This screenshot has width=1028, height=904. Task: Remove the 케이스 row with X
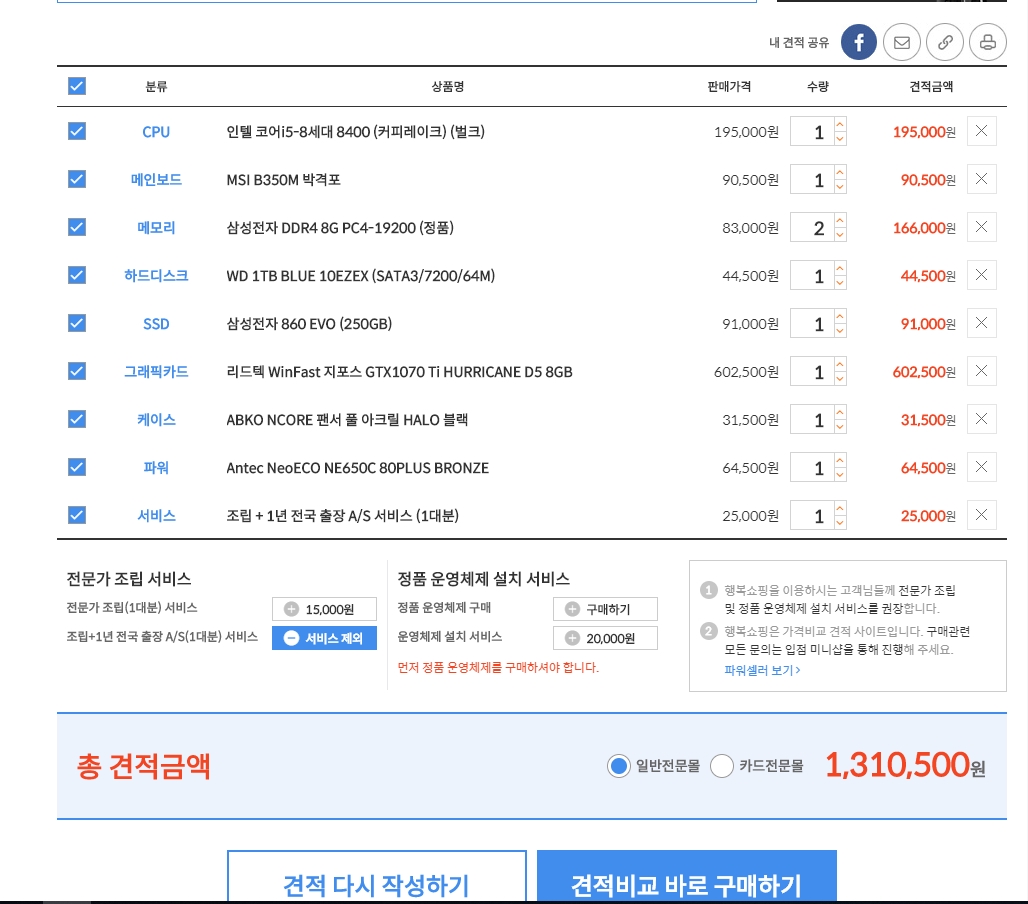pos(981,419)
